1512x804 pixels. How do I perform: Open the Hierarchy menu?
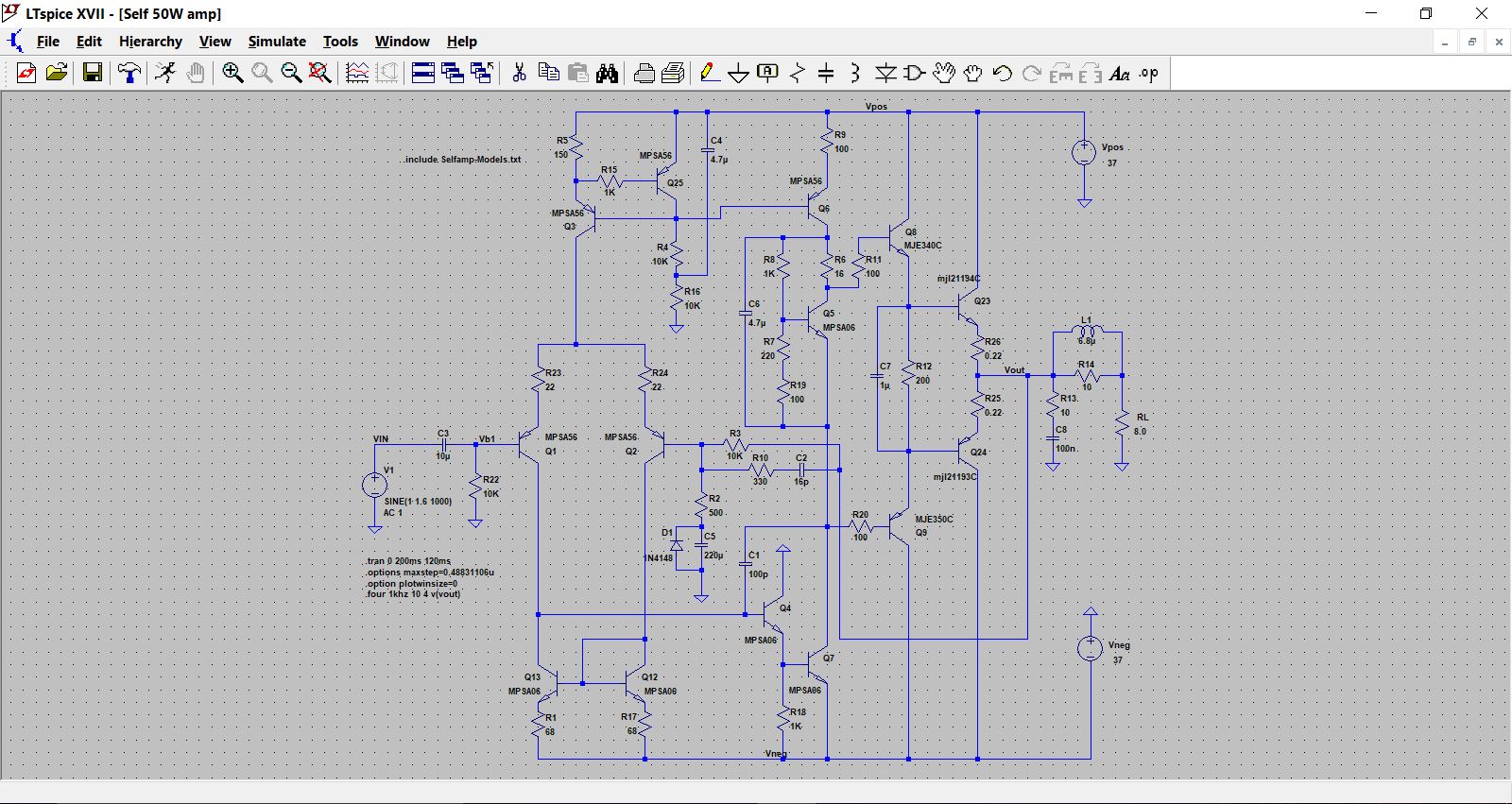coord(150,42)
